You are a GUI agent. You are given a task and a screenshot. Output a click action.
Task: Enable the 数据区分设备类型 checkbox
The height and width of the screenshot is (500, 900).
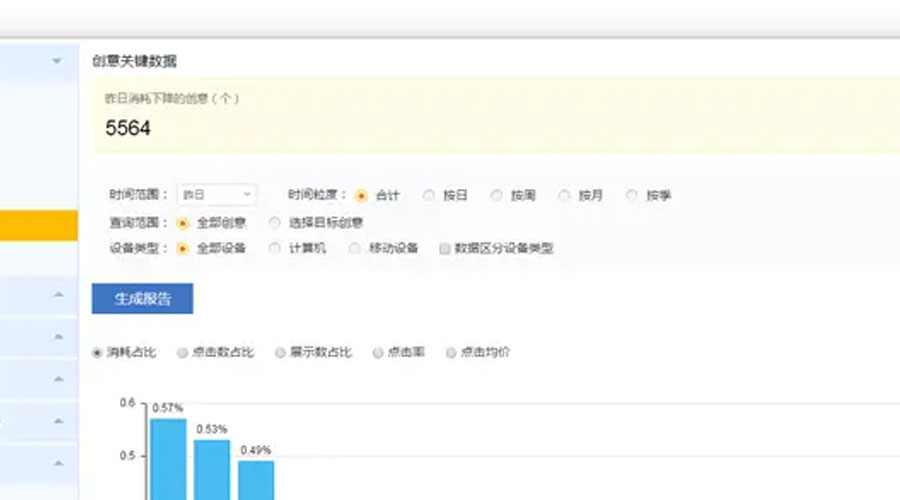coord(445,249)
